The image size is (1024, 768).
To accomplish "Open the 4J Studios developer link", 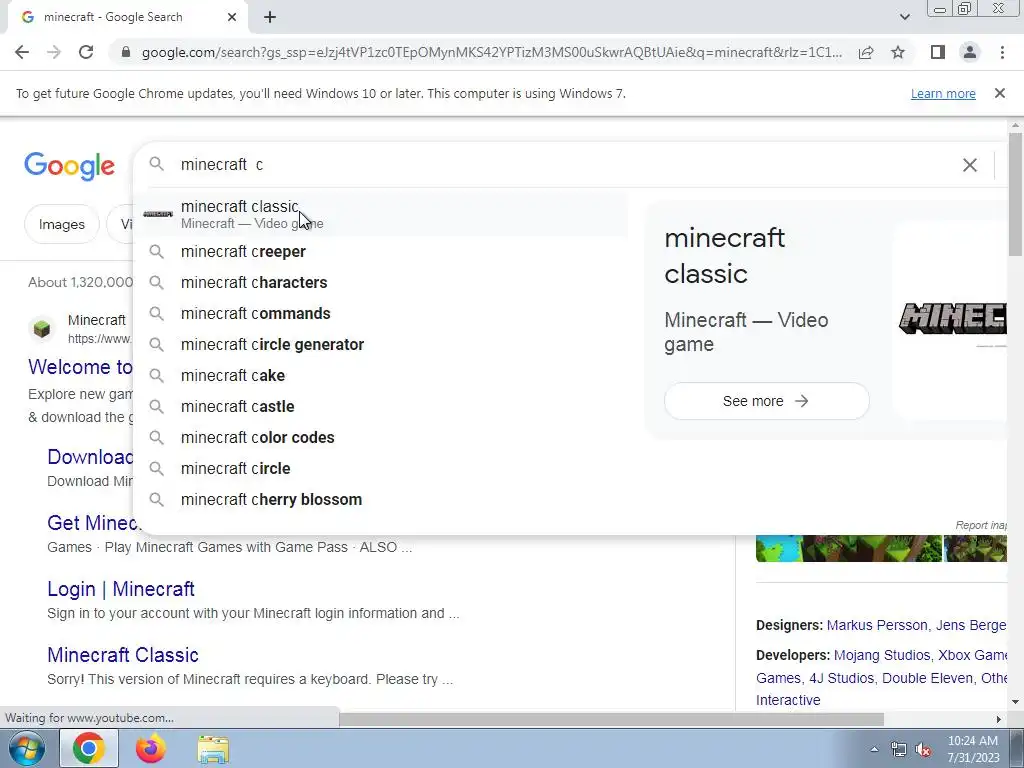I will (841, 678).
